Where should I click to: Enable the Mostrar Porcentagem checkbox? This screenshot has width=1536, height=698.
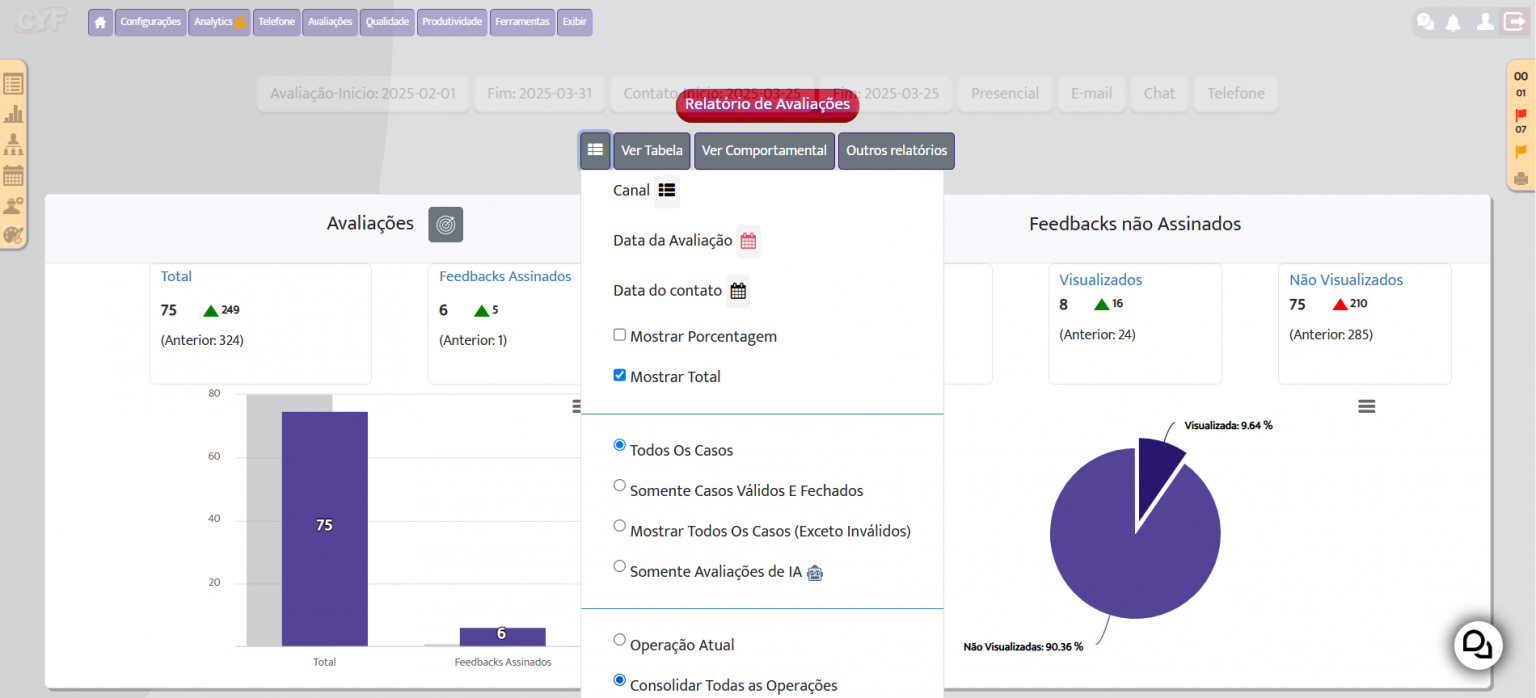tap(620, 335)
